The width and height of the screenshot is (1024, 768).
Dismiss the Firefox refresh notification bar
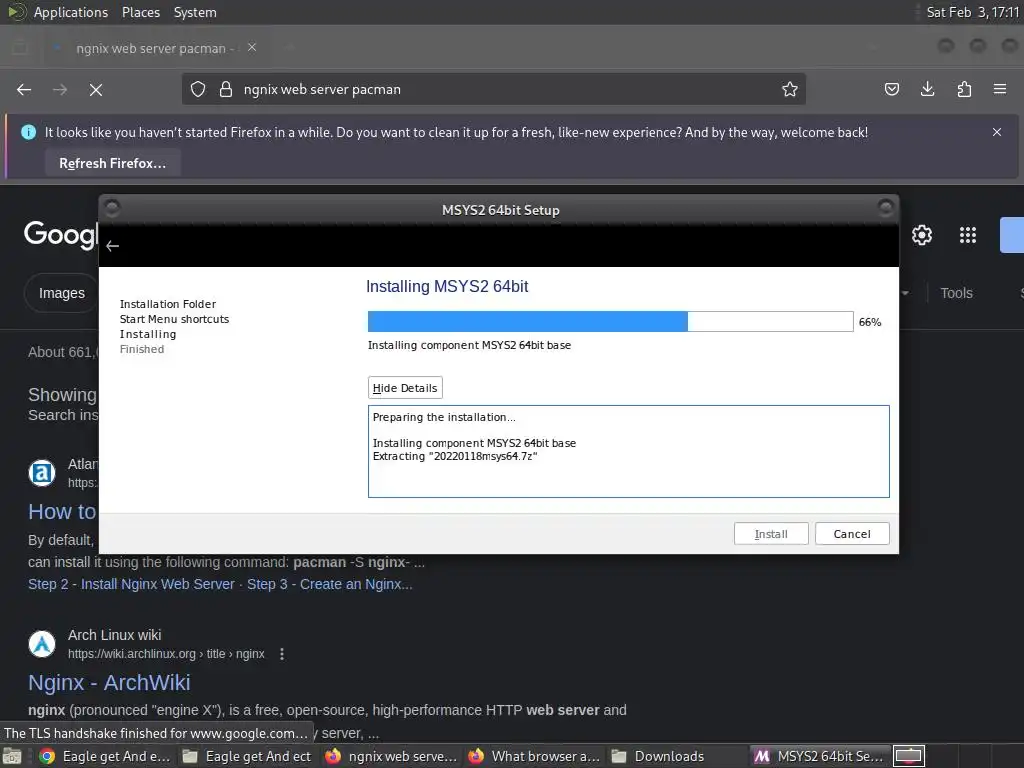[997, 132]
